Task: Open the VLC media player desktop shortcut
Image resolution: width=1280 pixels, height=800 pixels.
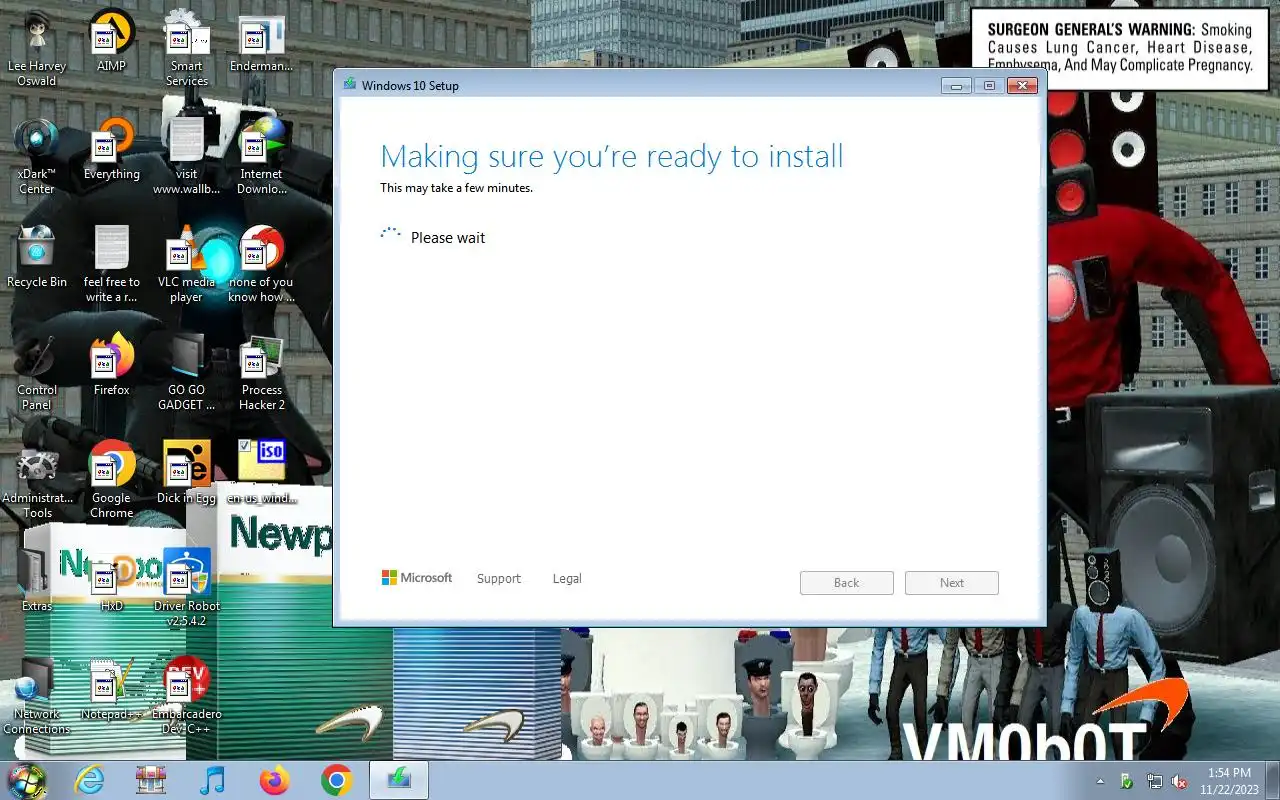Action: pyautogui.click(x=187, y=264)
